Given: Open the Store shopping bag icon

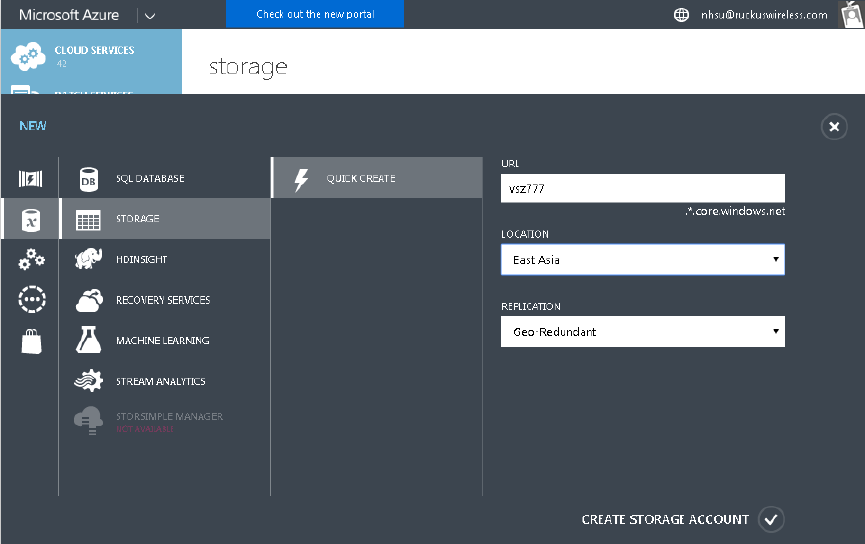Looking at the screenshot, I should click(31, 342).
